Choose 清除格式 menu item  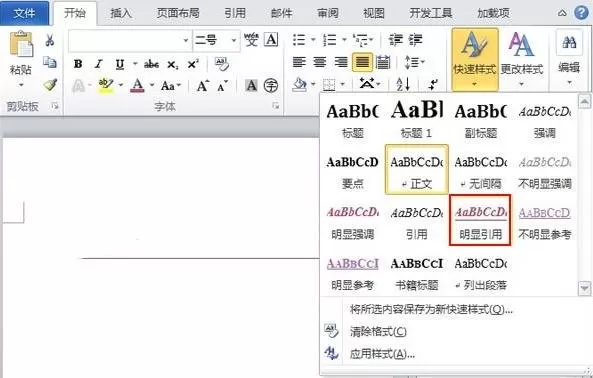coord(378,332)
